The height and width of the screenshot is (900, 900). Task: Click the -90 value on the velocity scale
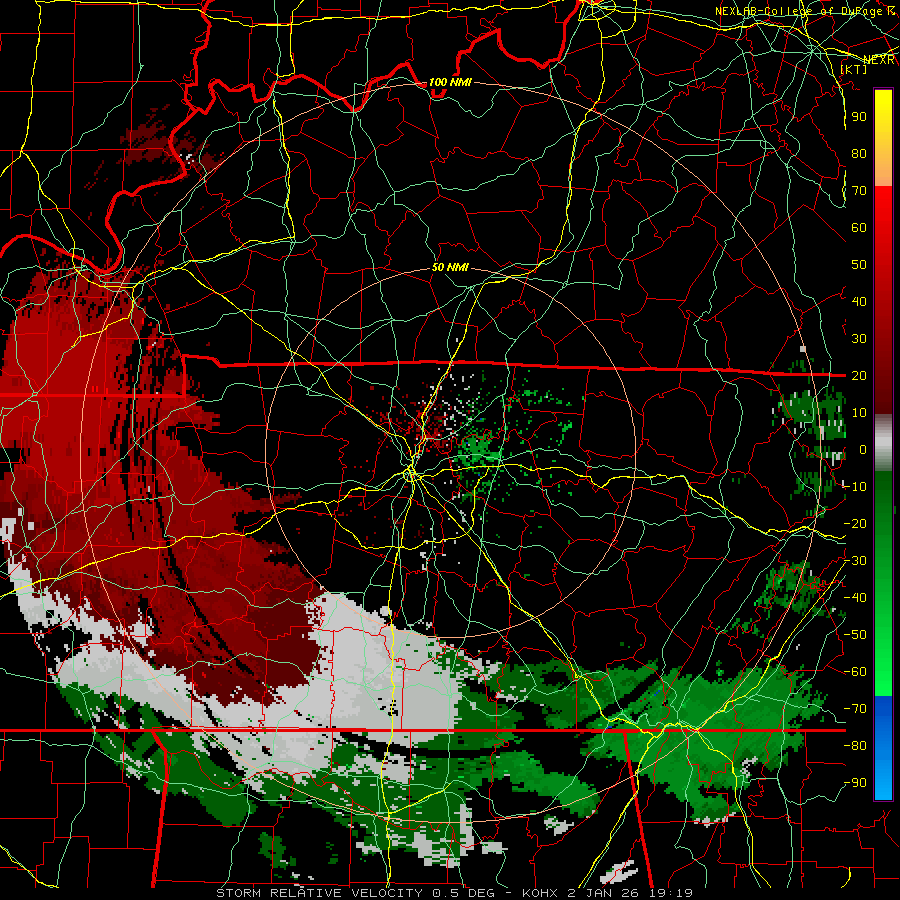855,783
